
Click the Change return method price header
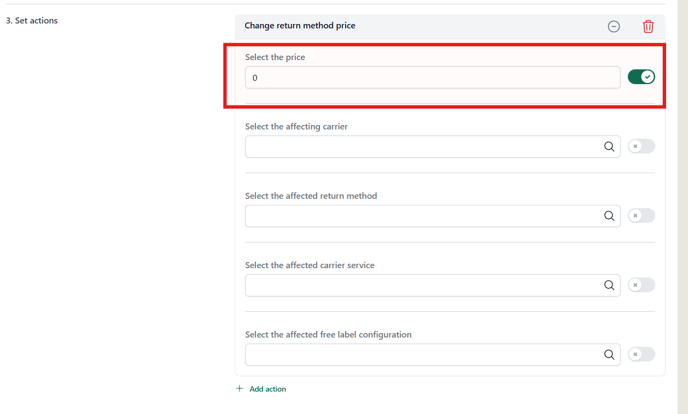(x=300, y=25)
